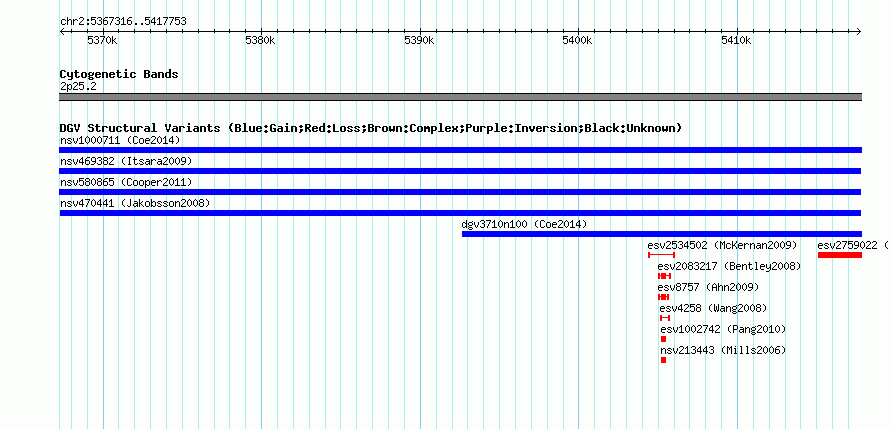The height and width of the screenshot is (429, 890).
Task: Click the Cytogenetic Bands track title
Action: pos(119,74)
